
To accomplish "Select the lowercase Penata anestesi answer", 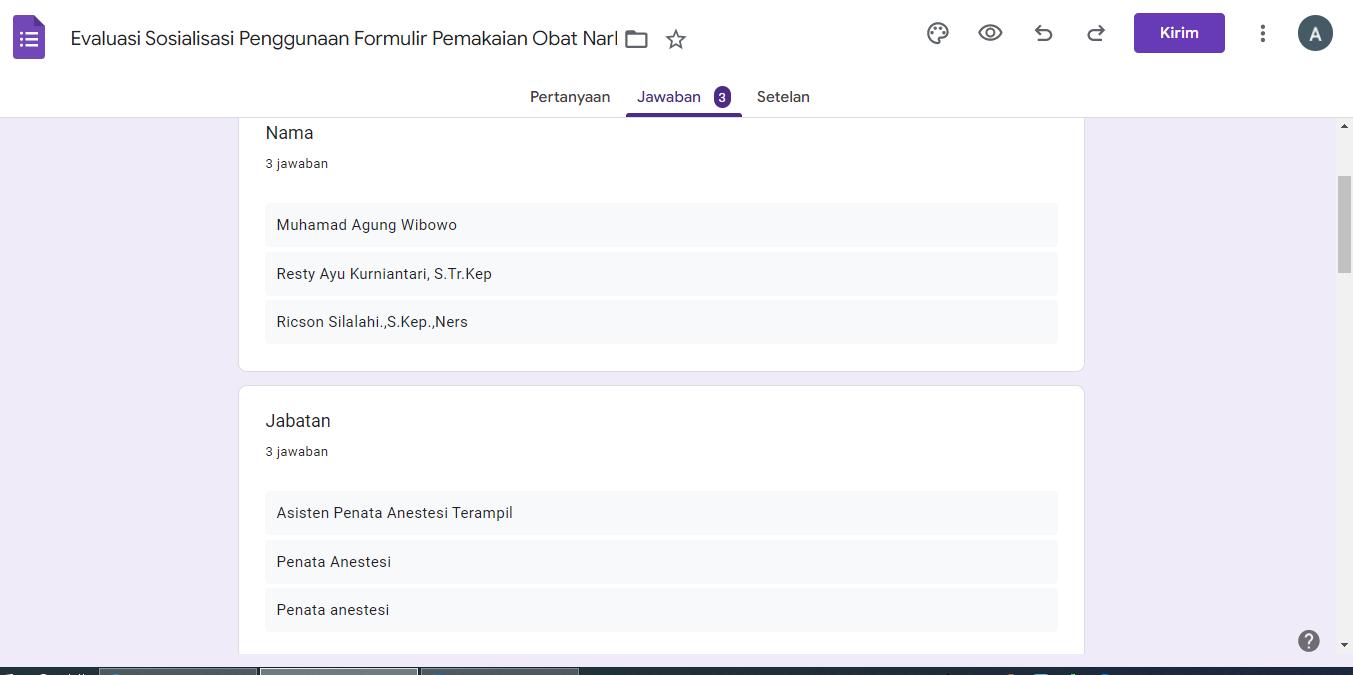I will point(661,610).
